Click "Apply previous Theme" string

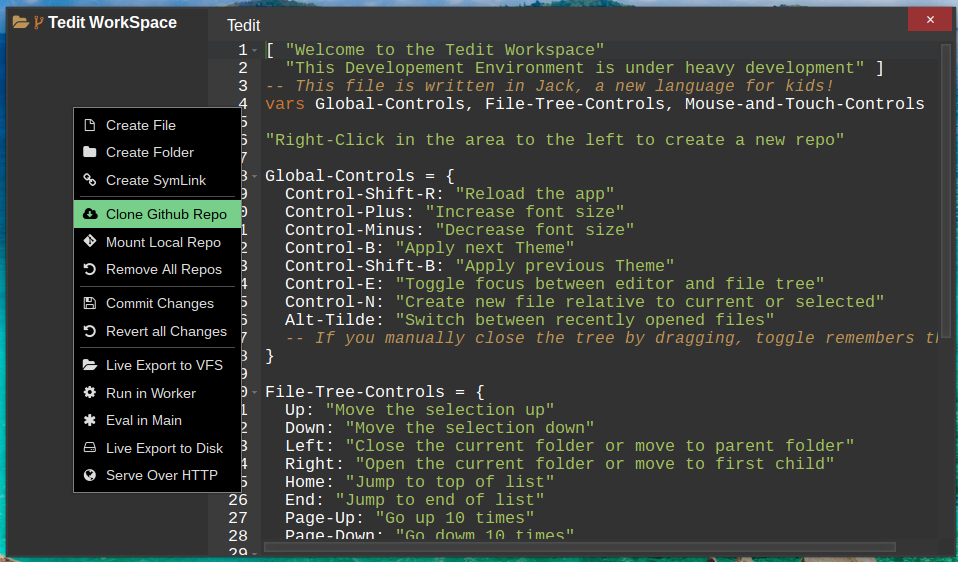click(x=565, y=266)
